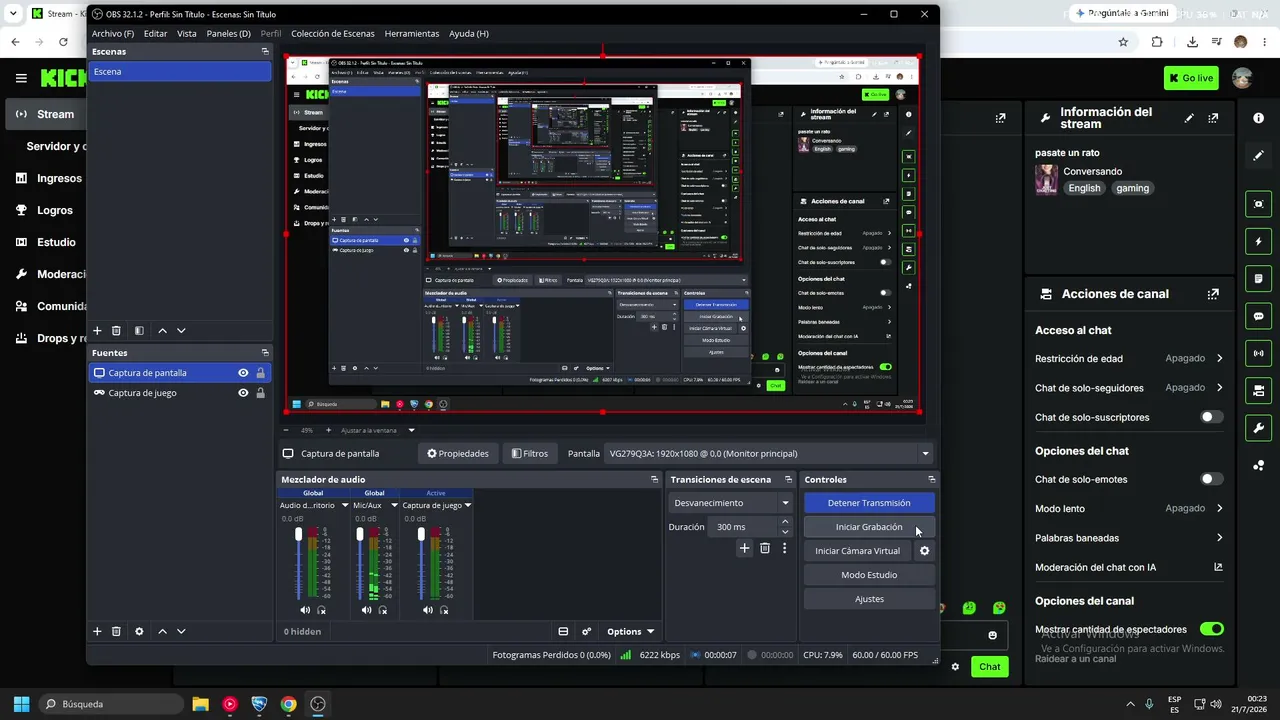
Task: Disable Mostrar cantidad de espectadores switch
Action: (x=1211, y=629)
